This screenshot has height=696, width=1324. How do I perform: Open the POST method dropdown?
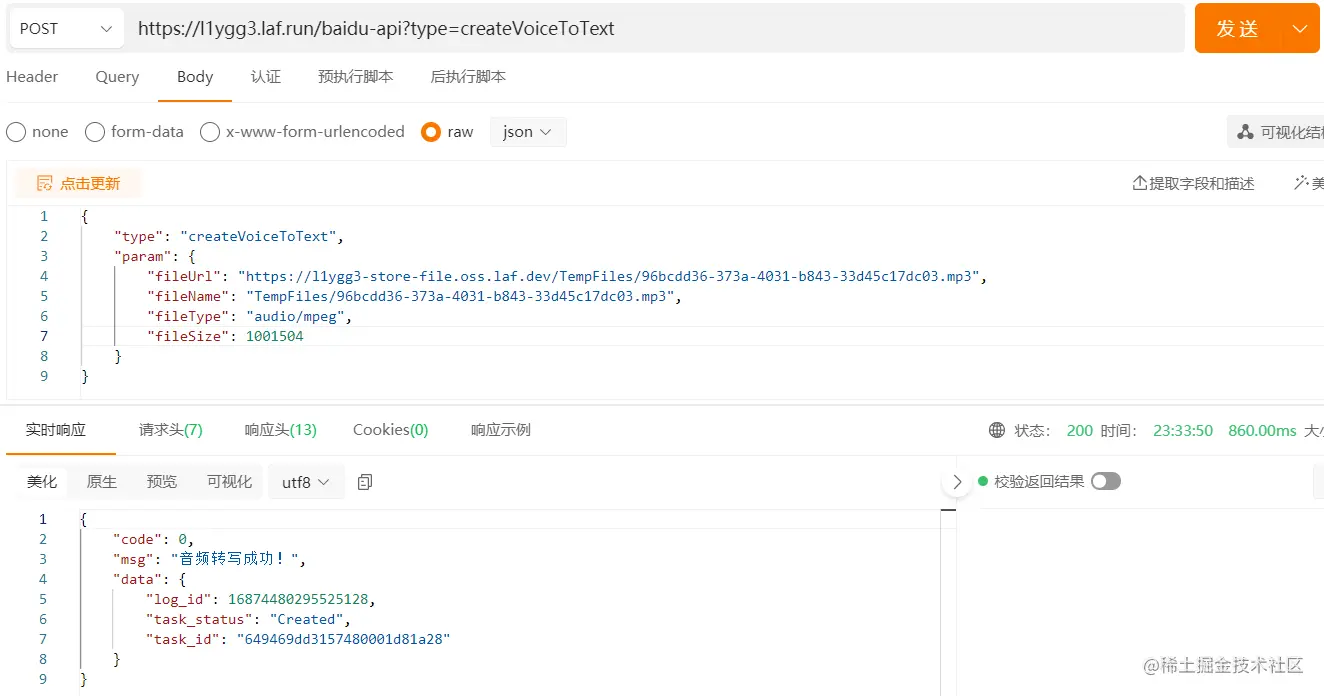66,29
